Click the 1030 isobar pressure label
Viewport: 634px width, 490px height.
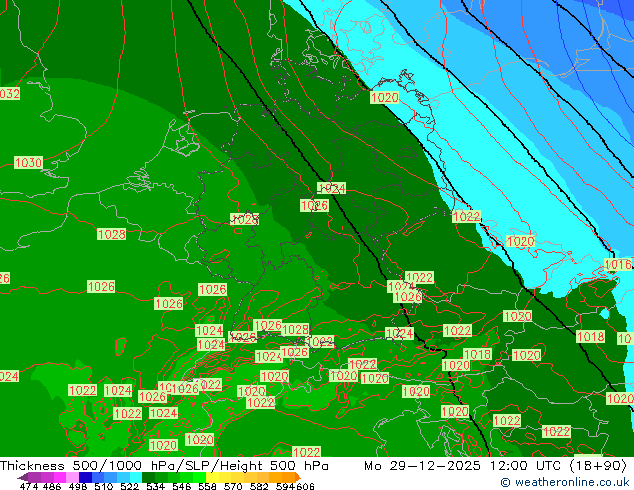click(28, 163)
